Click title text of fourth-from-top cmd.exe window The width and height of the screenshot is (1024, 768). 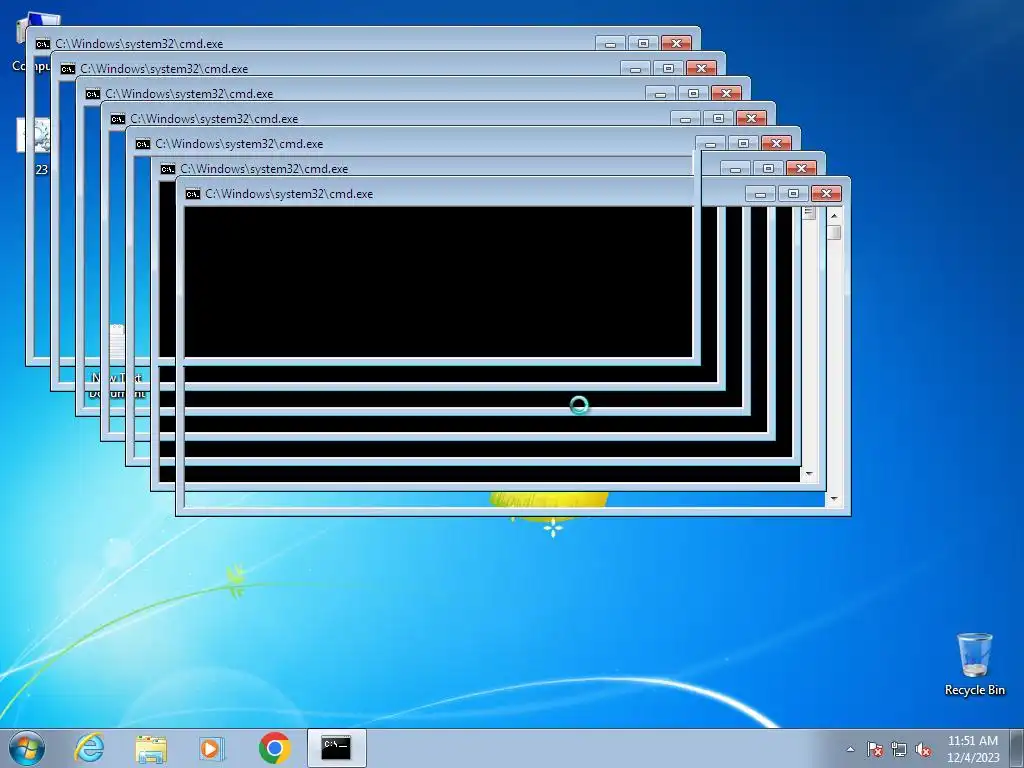pos(214,119)
